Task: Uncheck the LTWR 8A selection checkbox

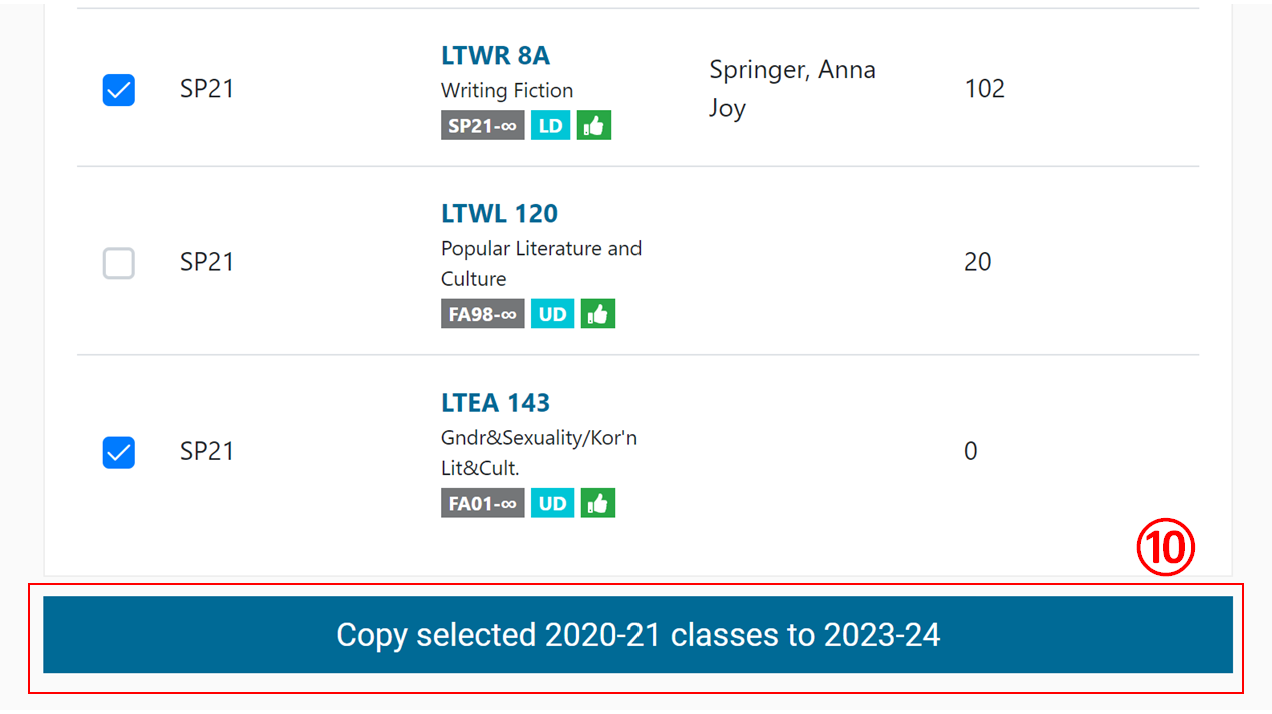Action: pos(118,90)
